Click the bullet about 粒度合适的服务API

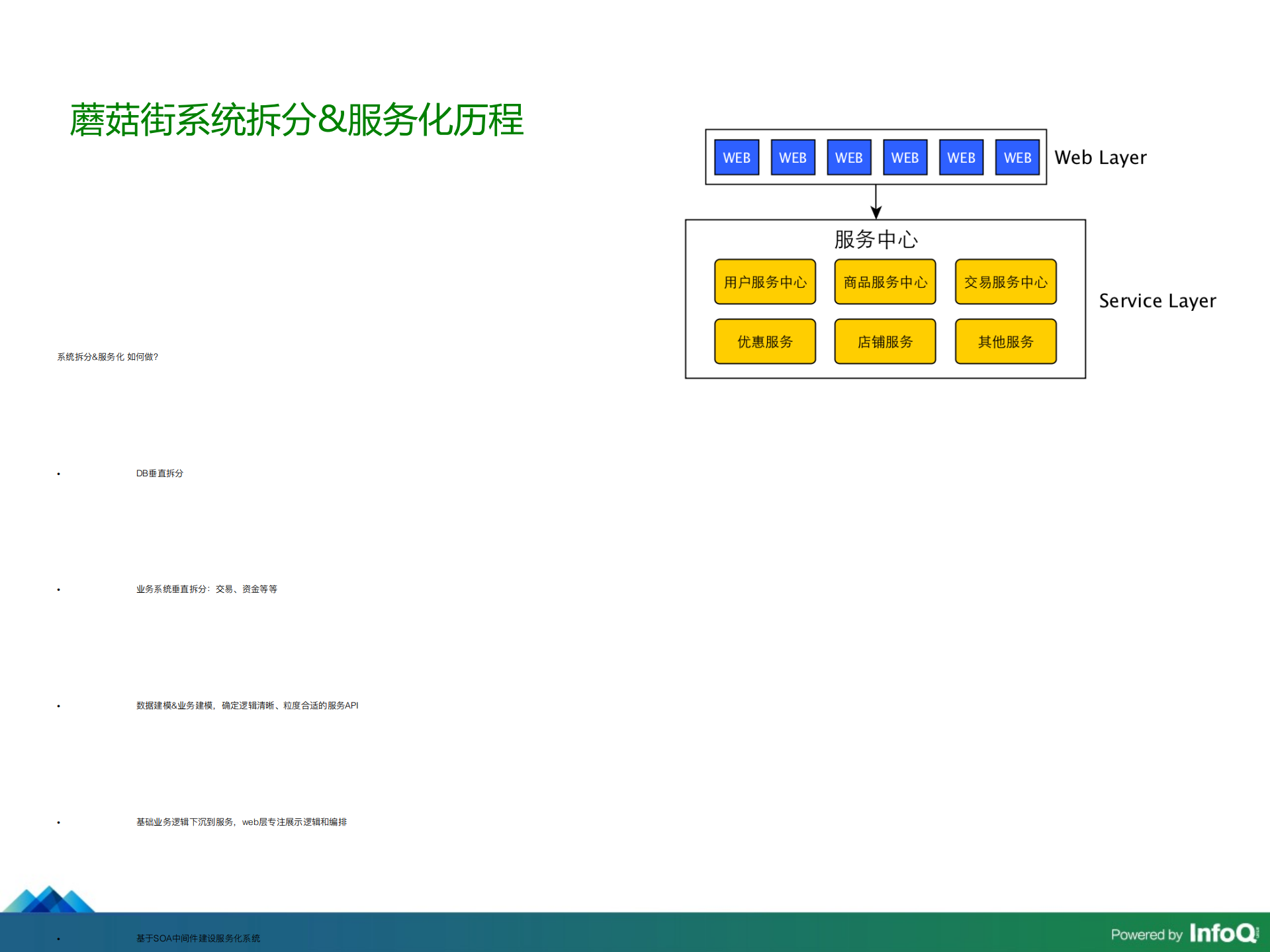point(246,705)
